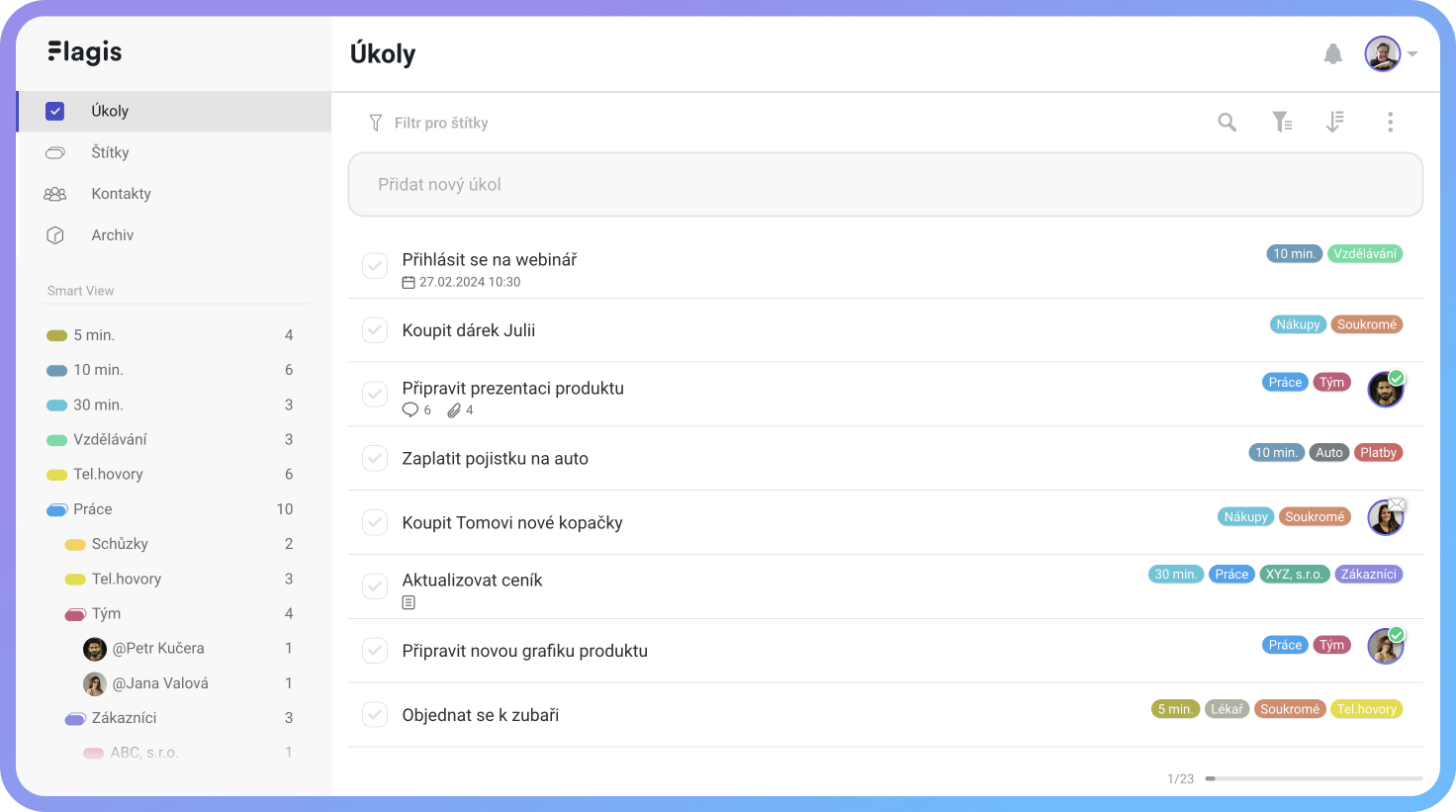Viewport: 1456px width, 812px height.
Task: Open notifications bell icon
Action: pyautogui.click(x=1333, y=53)
